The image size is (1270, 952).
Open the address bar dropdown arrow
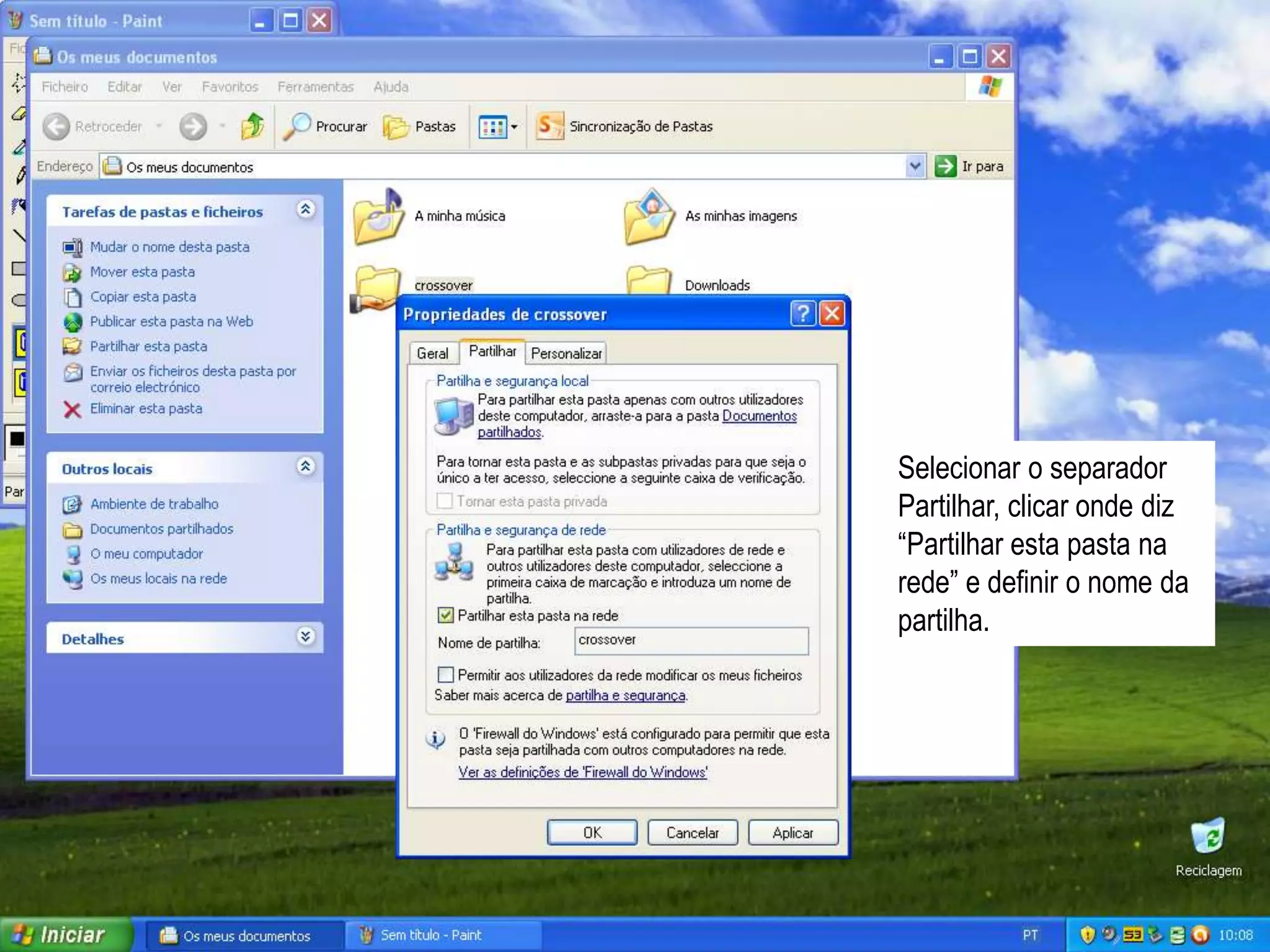[x=915, y=166]
